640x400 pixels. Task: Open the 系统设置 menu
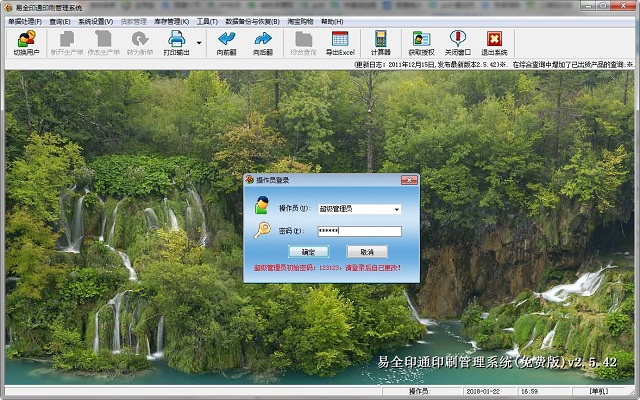tap(96, 20)
